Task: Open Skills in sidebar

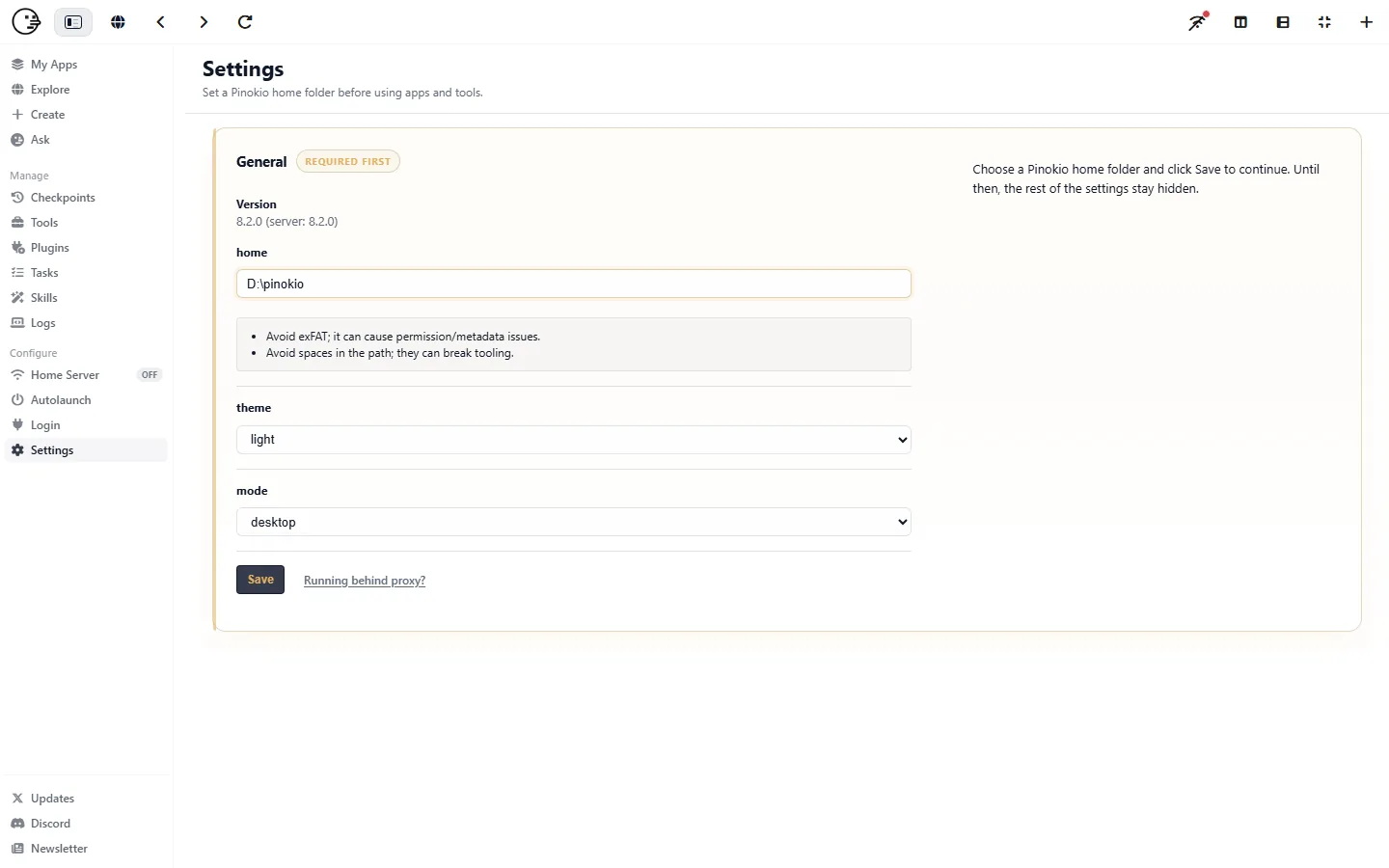Action: 86,298
